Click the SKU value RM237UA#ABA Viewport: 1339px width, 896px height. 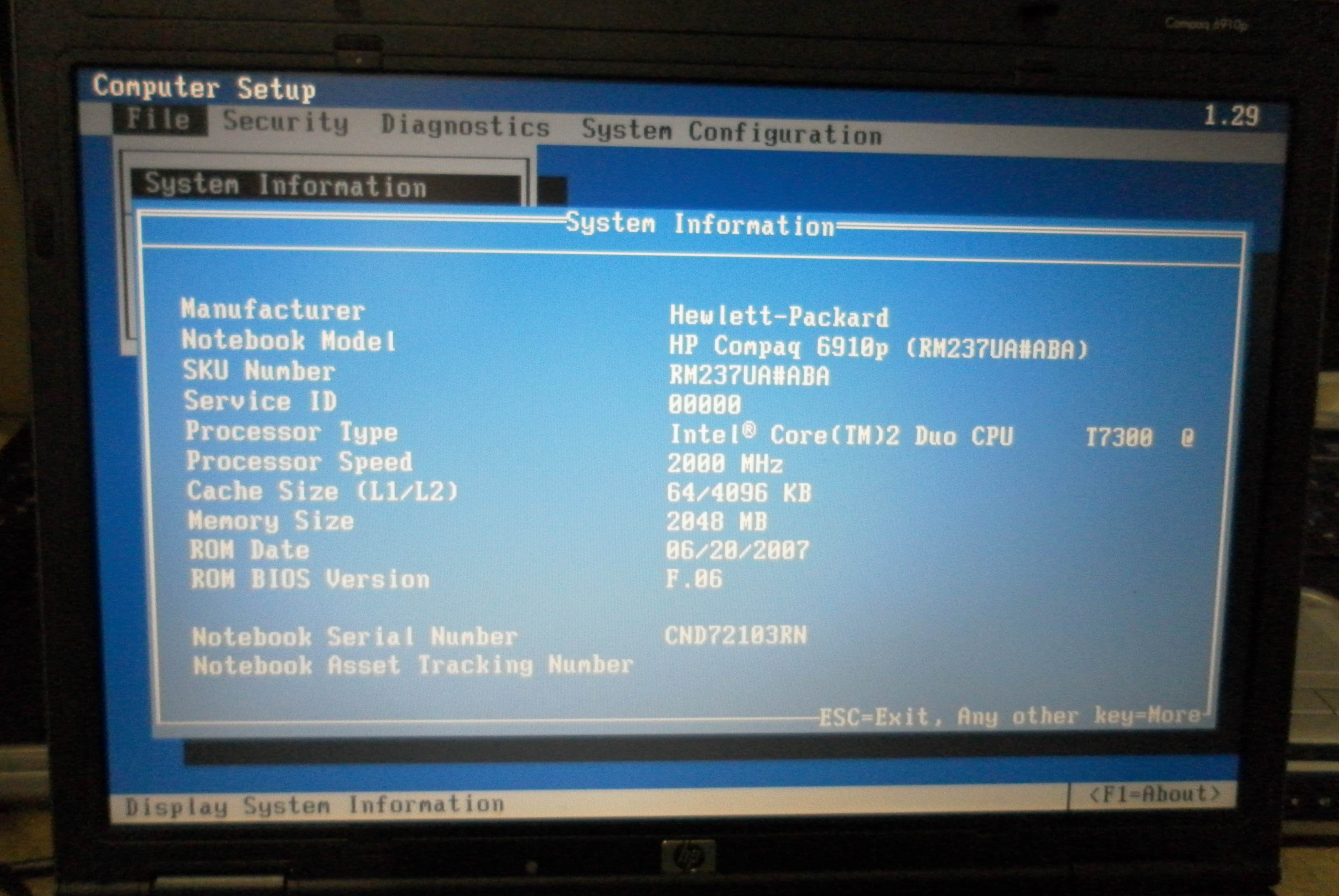click(749, 376)
